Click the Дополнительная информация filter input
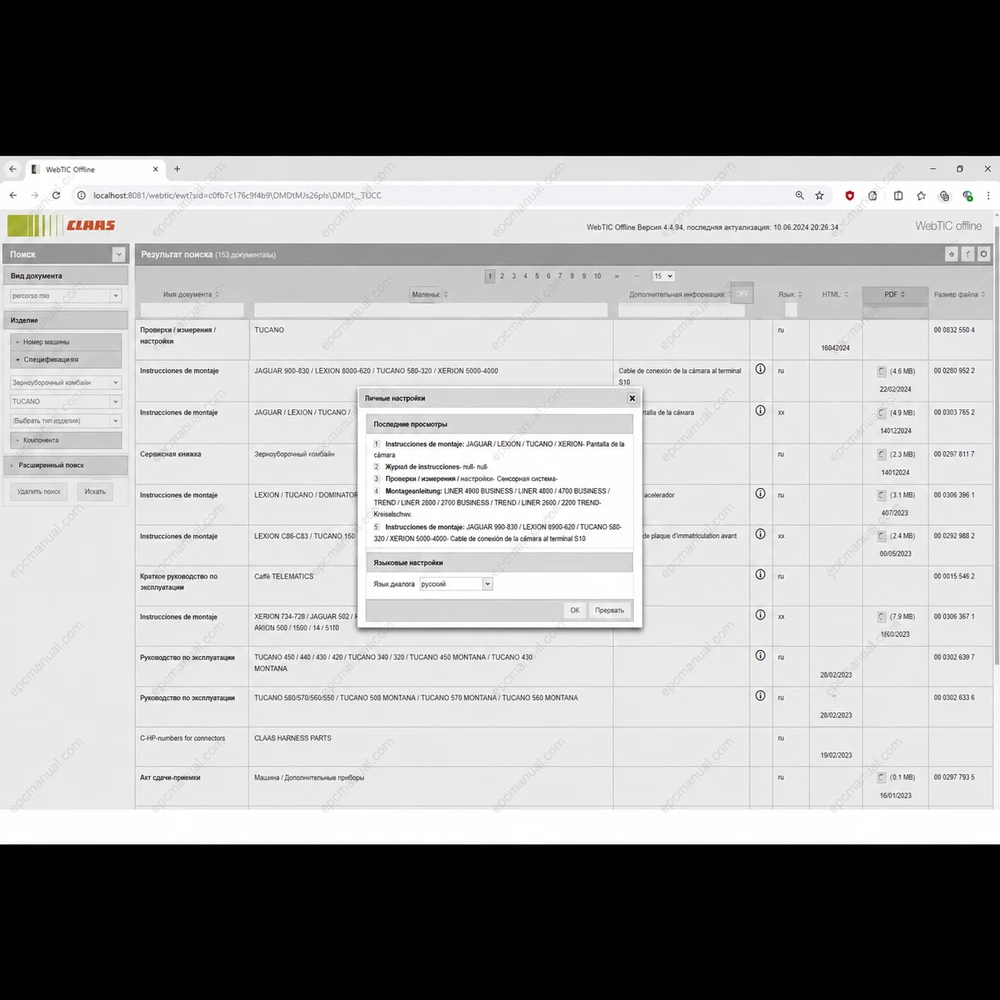Image resolution: width=1000 pixels, height=1000 pixels. pos(681,310)
